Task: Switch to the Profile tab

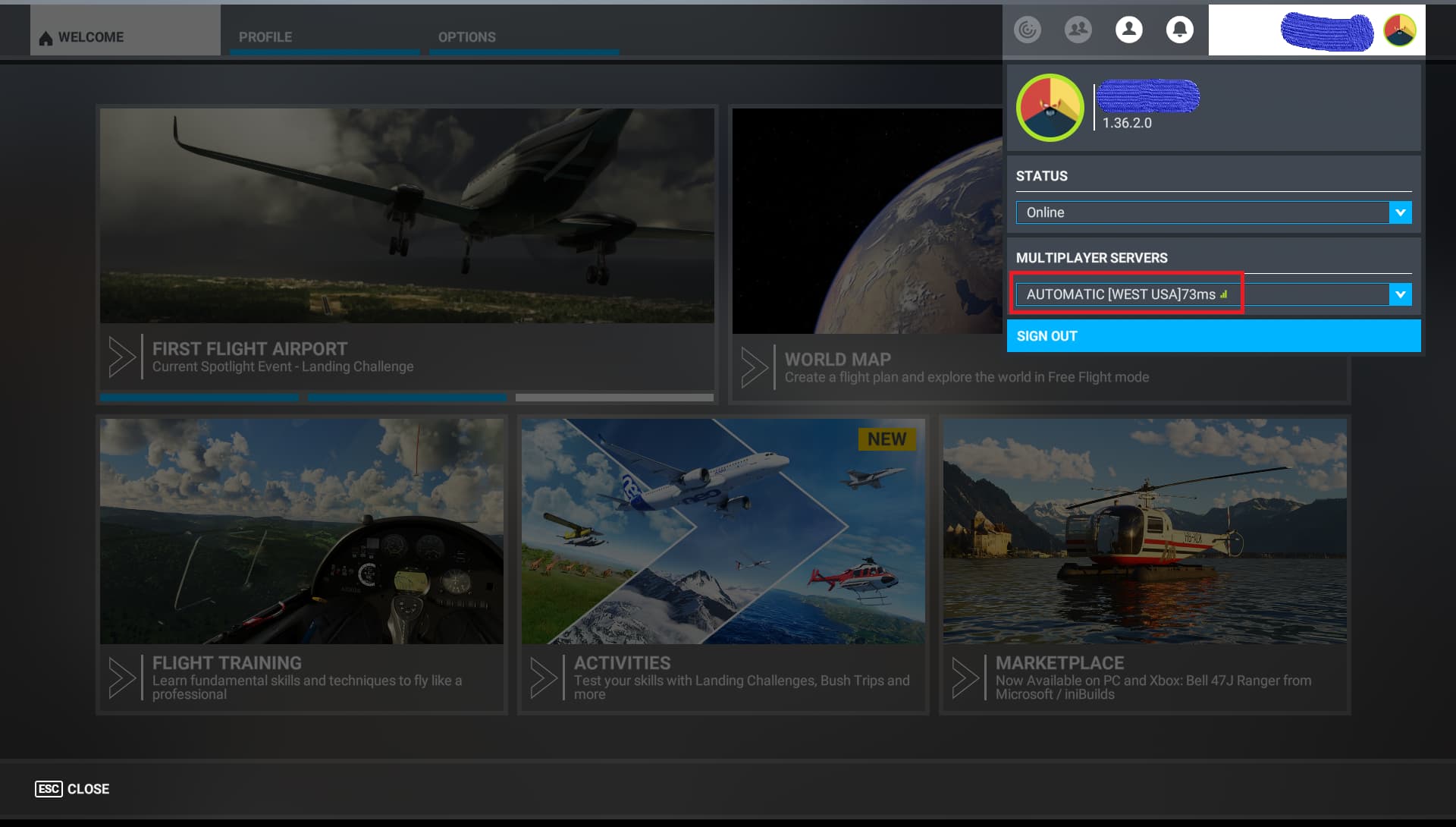Action: [265, 36]
